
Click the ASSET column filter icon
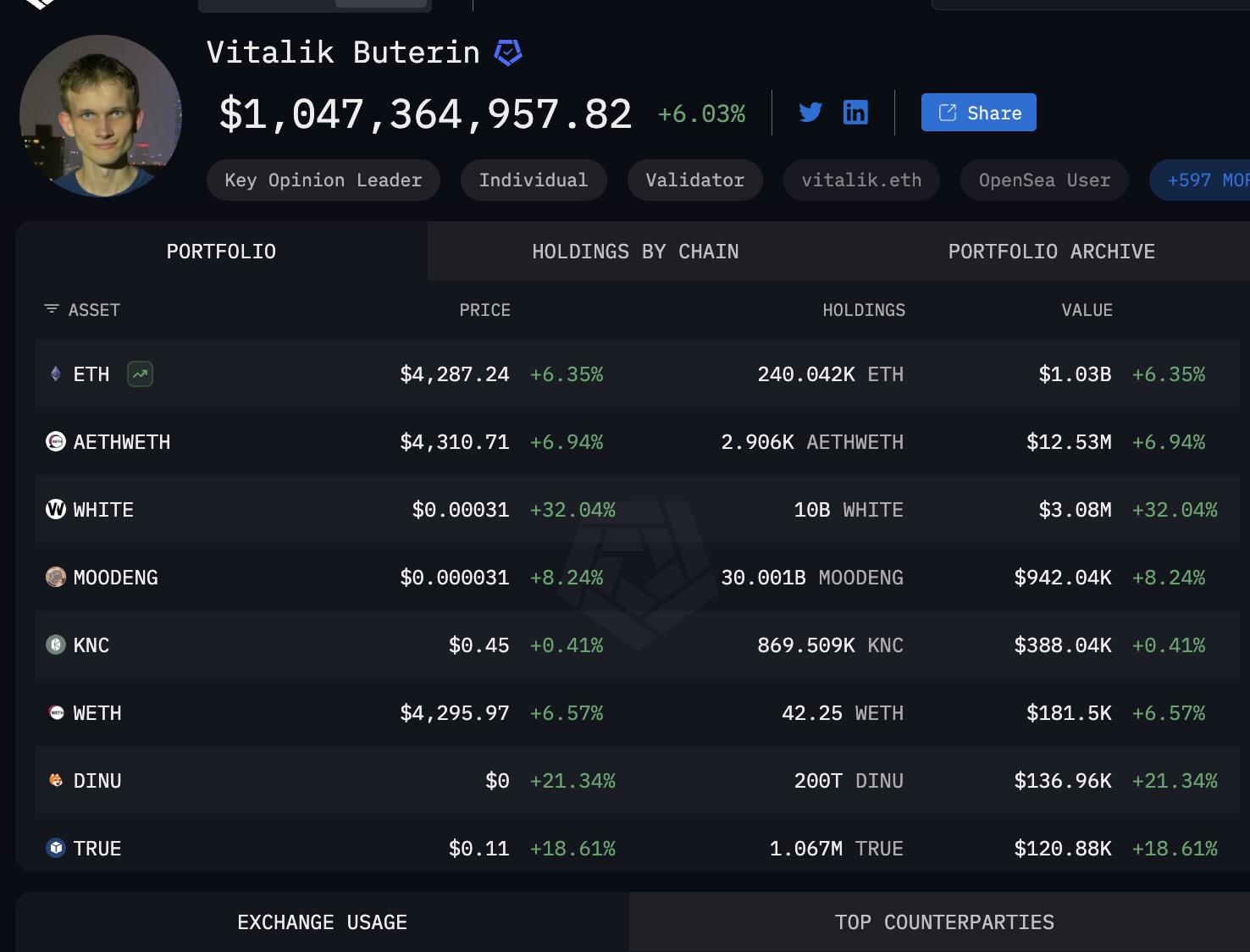52,309
